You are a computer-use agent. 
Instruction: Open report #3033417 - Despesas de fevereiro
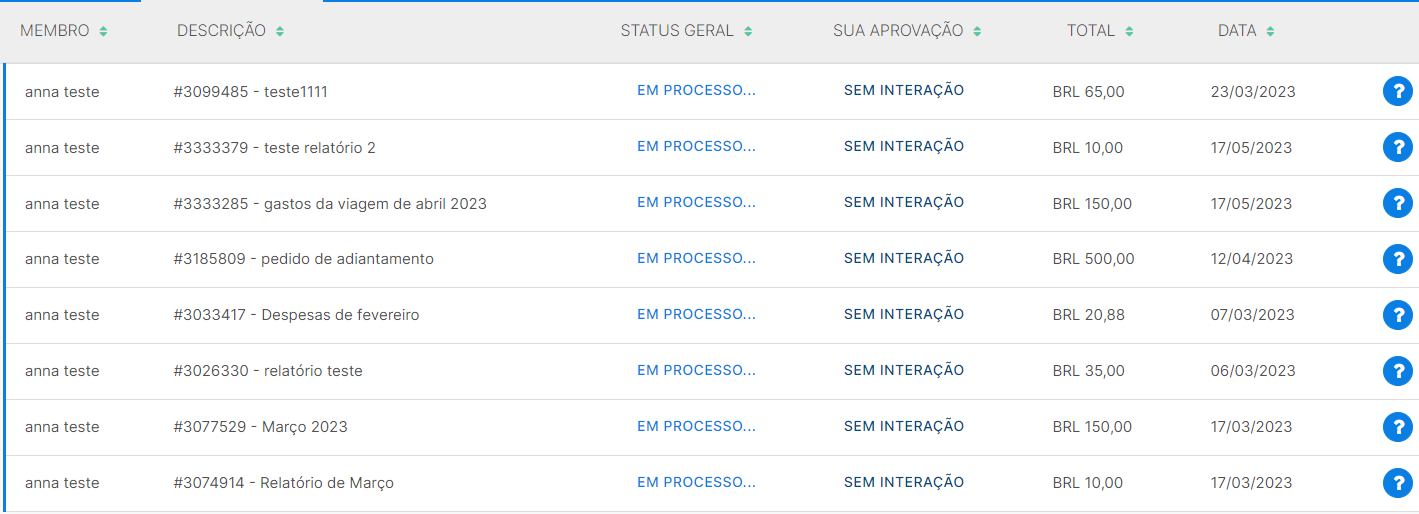pyautogui.click(x=296, y=315)
